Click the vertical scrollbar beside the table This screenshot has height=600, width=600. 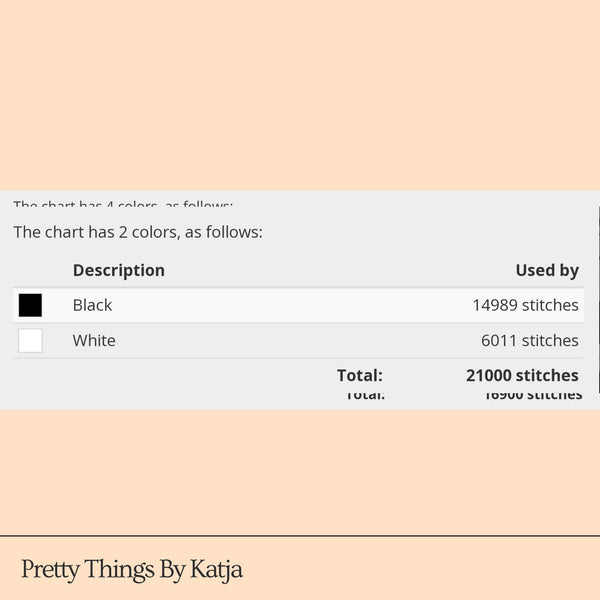(598, 300)
